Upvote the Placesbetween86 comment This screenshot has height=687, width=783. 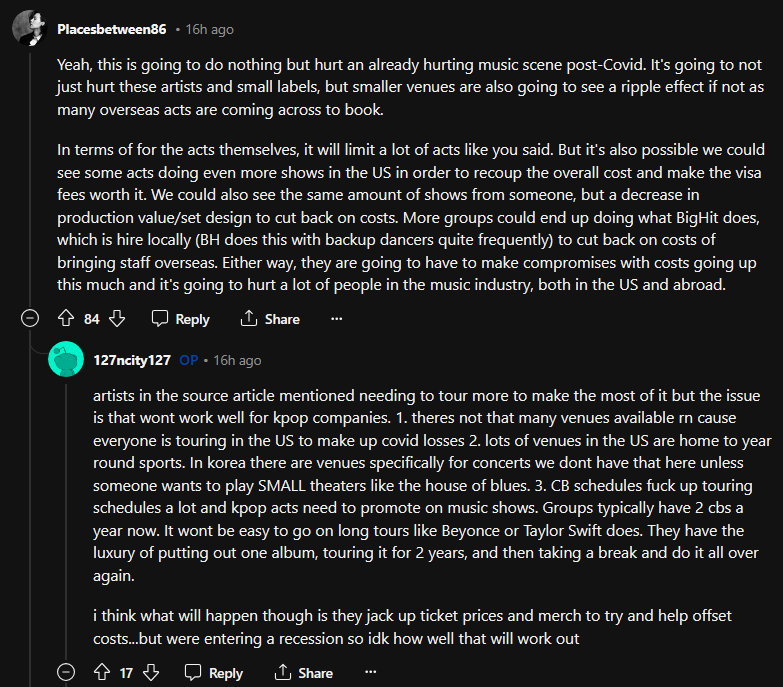[x=67, y=318]
